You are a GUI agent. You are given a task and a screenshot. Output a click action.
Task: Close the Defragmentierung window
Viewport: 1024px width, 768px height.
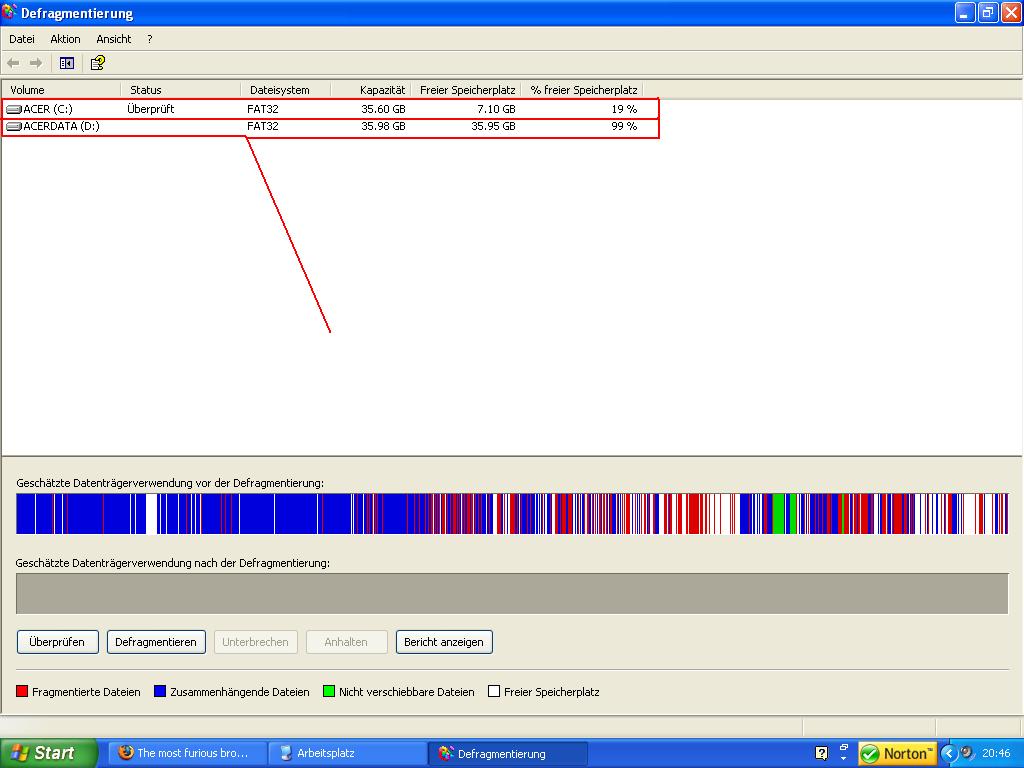click(x=1011, y=12)
